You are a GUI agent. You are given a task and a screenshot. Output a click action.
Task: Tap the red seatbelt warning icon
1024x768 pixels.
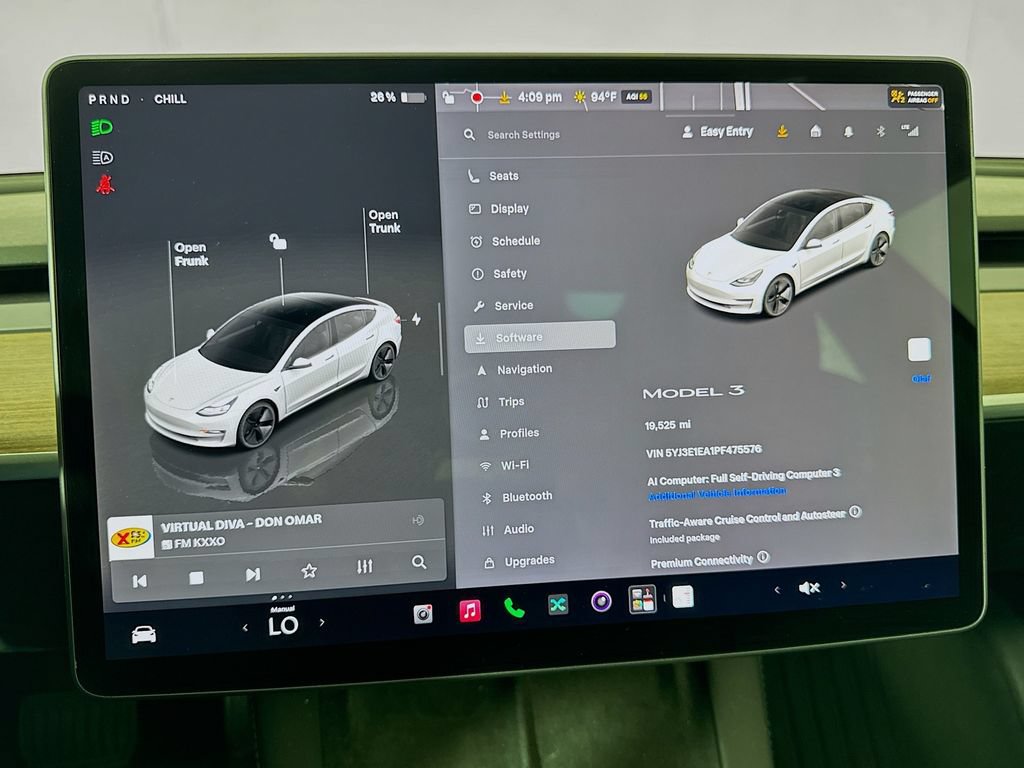point(105,185)
